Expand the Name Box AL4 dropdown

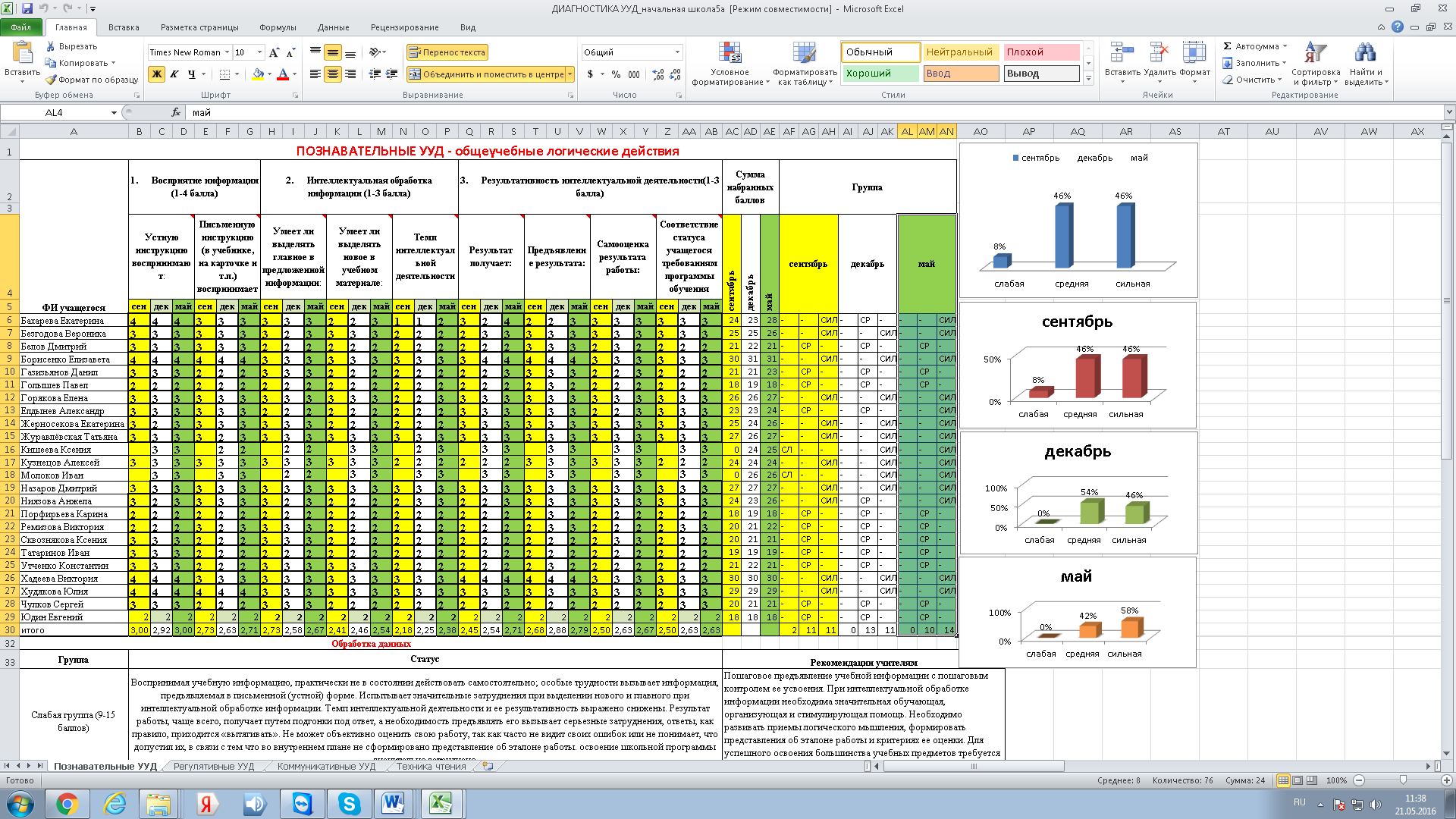pos(114,112)
